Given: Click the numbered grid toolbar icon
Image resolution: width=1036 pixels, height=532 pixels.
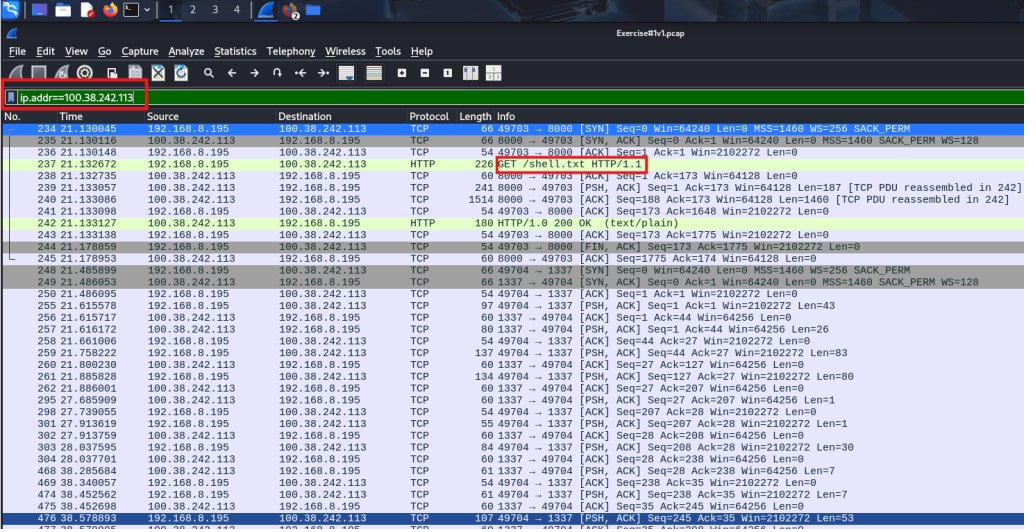Looking at the screenshot, I should pyautogui.click(x=494, y=73).
